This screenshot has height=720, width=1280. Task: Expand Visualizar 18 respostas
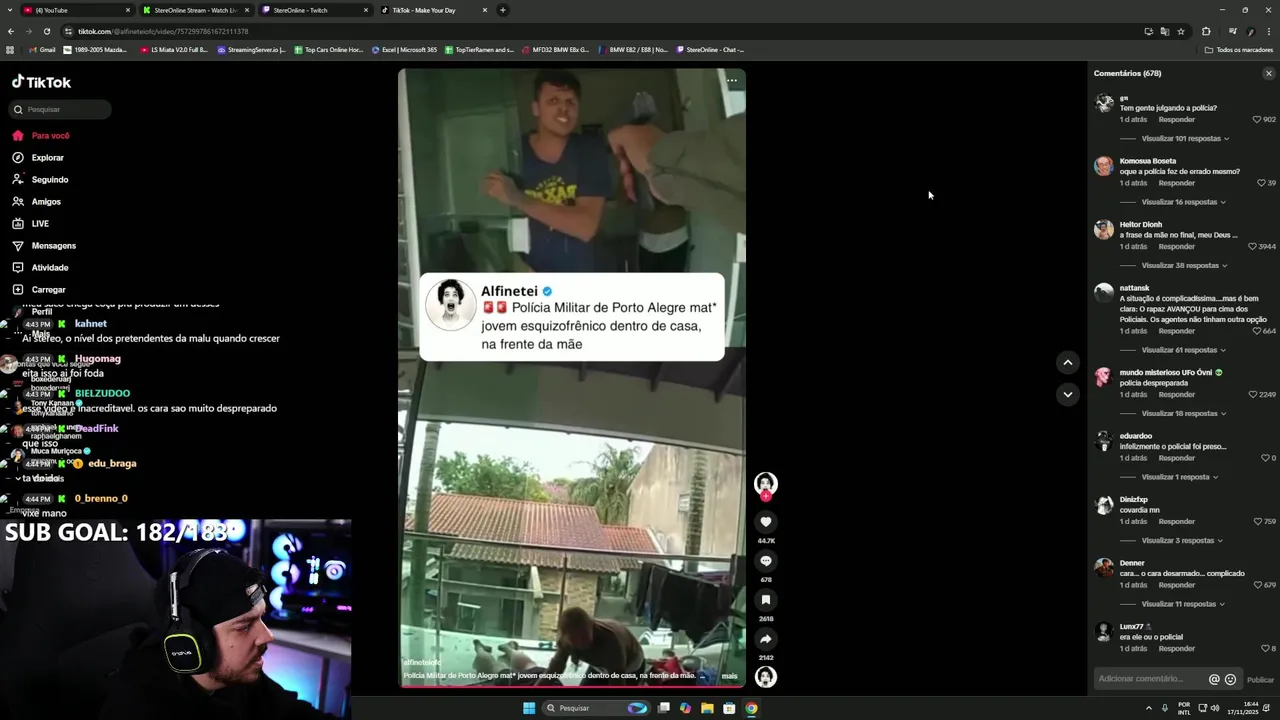(1183, 413)
